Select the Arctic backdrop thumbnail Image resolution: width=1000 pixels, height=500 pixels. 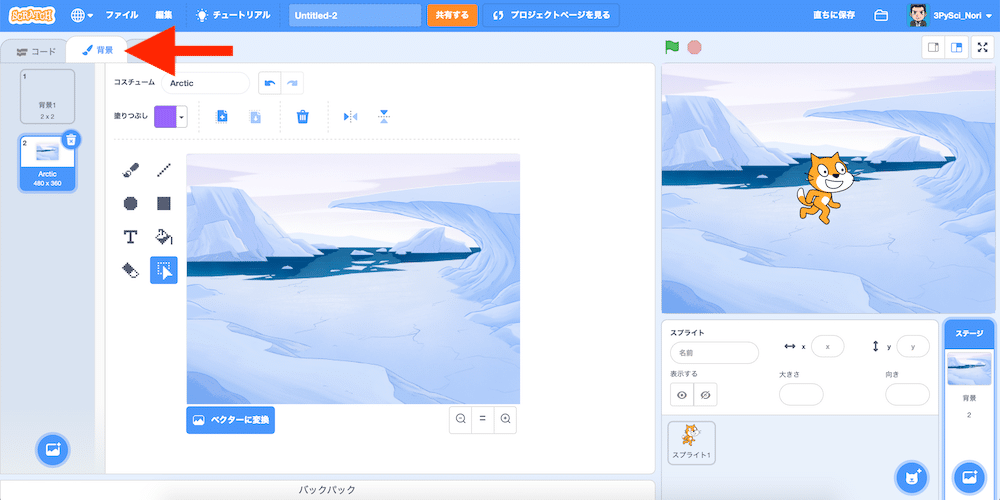47,163
